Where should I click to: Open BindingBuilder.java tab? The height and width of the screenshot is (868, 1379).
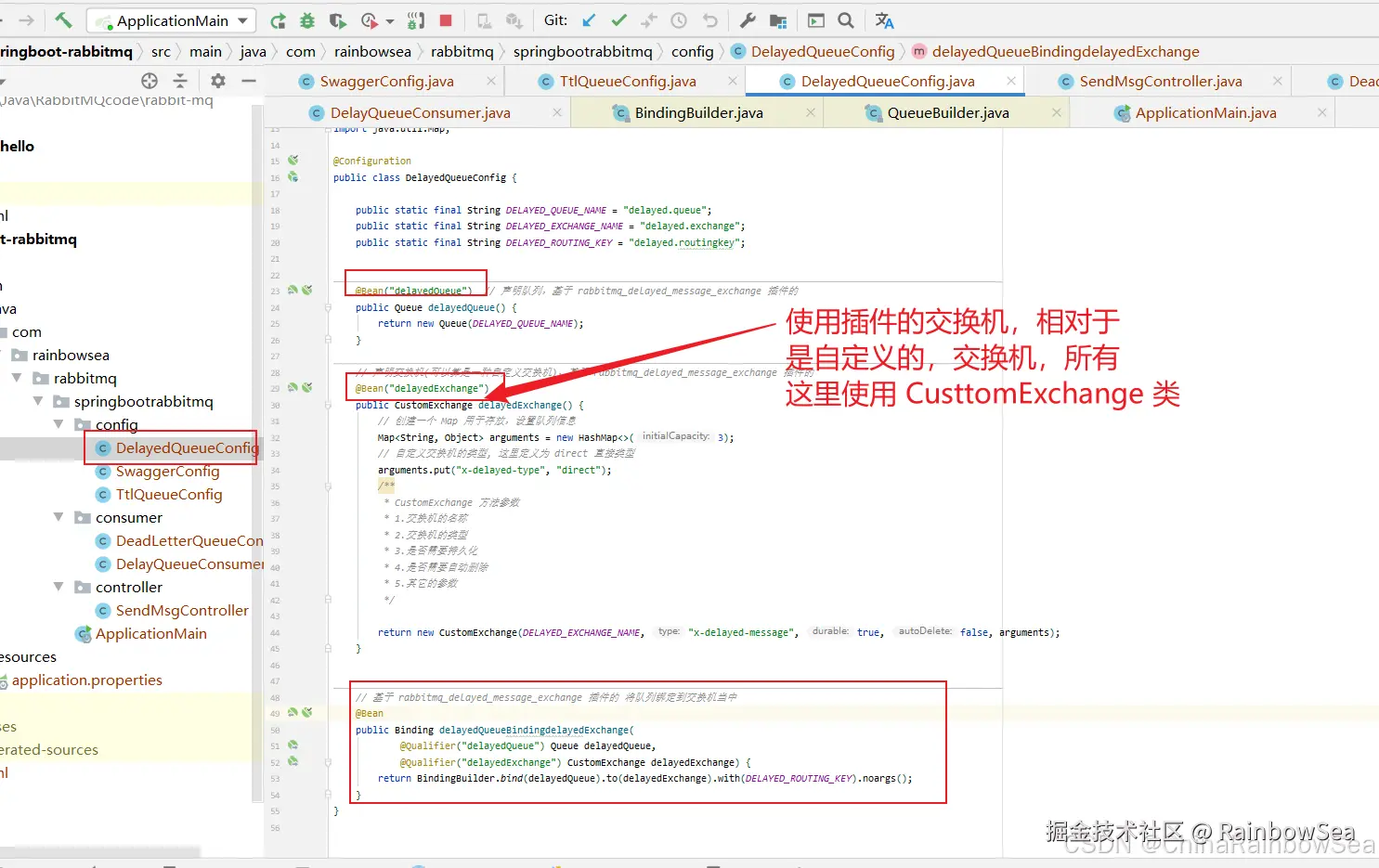click(698, 113)
